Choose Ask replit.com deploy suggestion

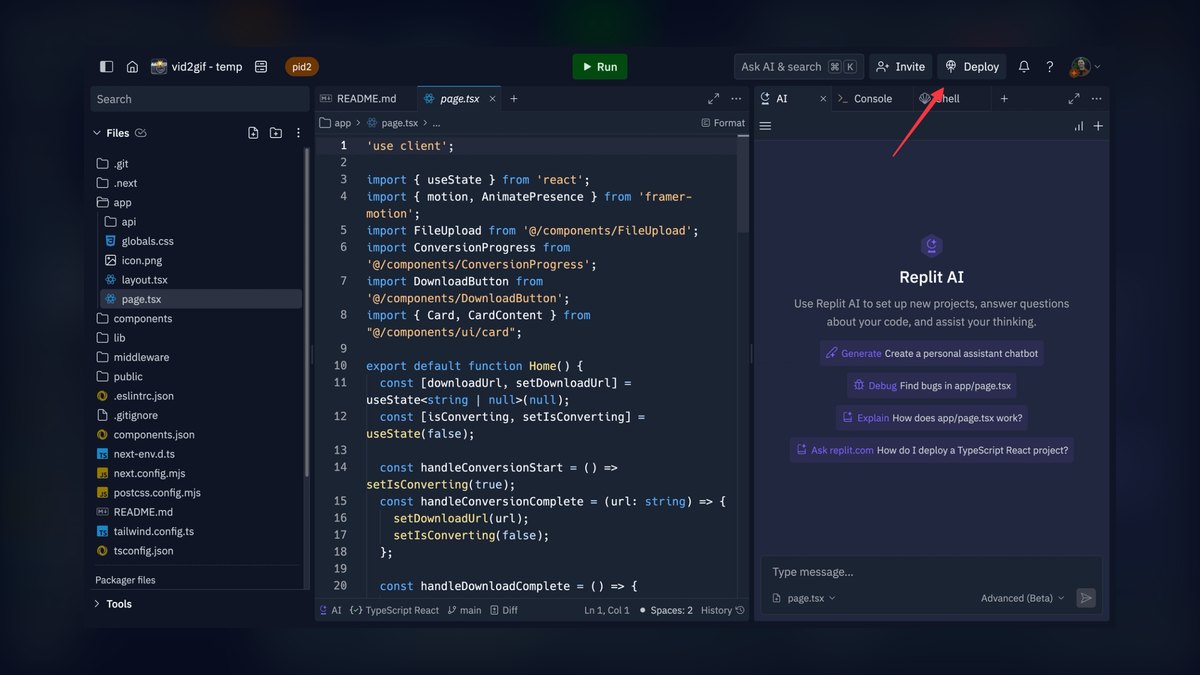tap(932, 450)
